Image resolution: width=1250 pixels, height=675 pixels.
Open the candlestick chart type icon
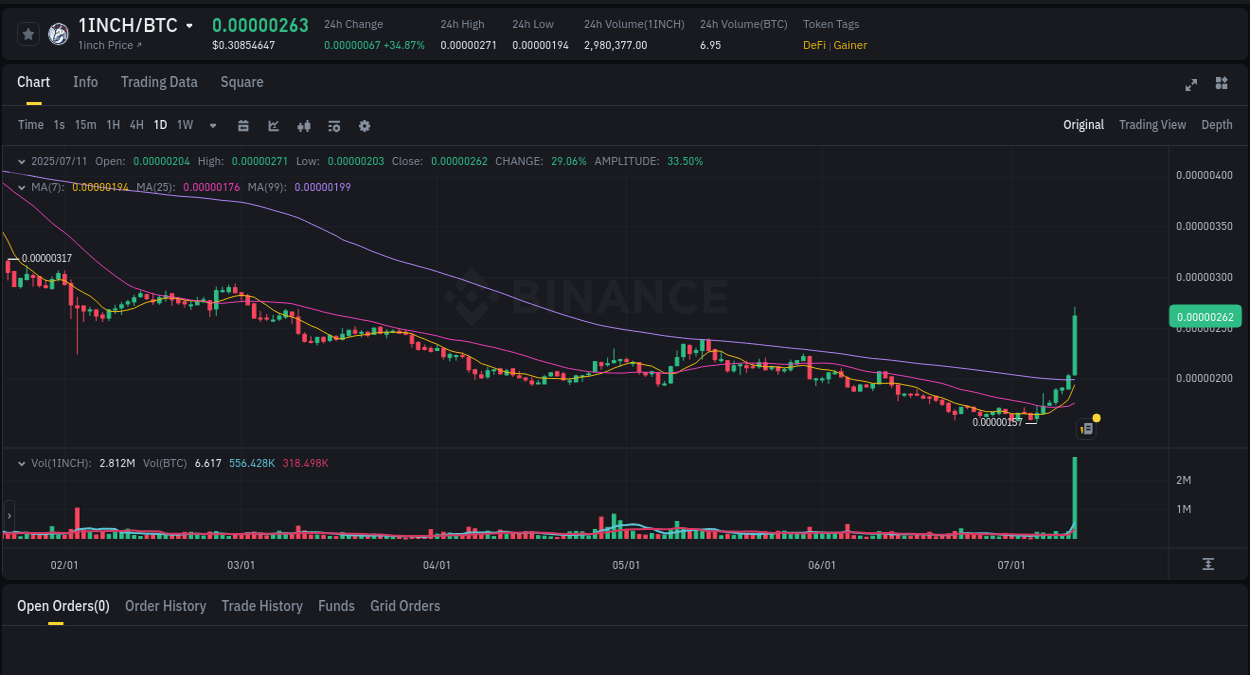coord(304,125)
